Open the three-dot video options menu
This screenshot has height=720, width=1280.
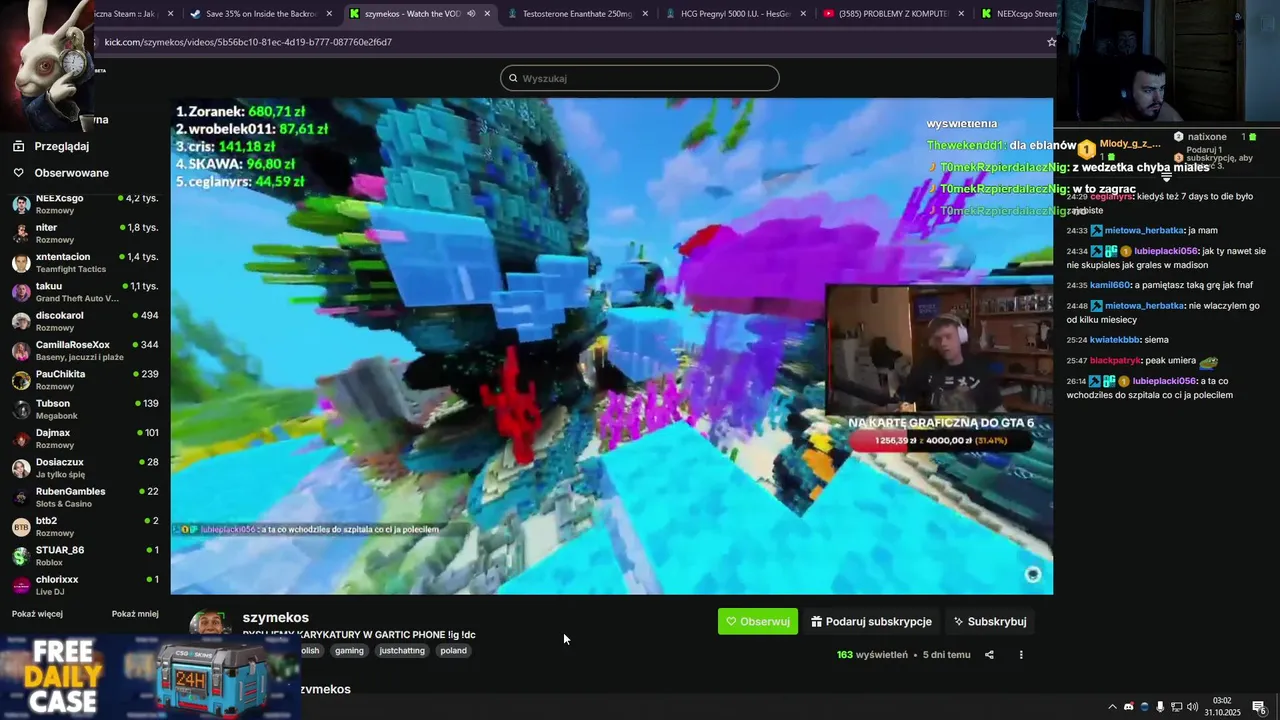point(1021,655)
